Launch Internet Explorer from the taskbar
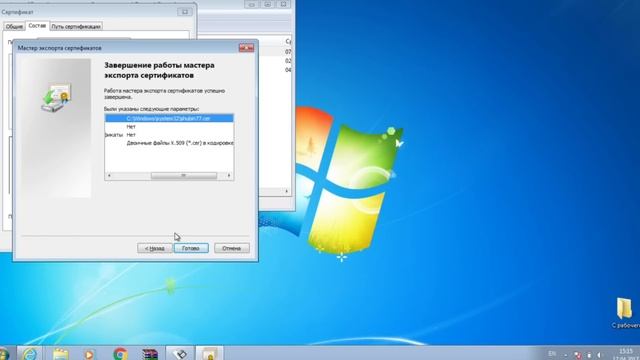The image size is (640, 360). tap(29, 353)
